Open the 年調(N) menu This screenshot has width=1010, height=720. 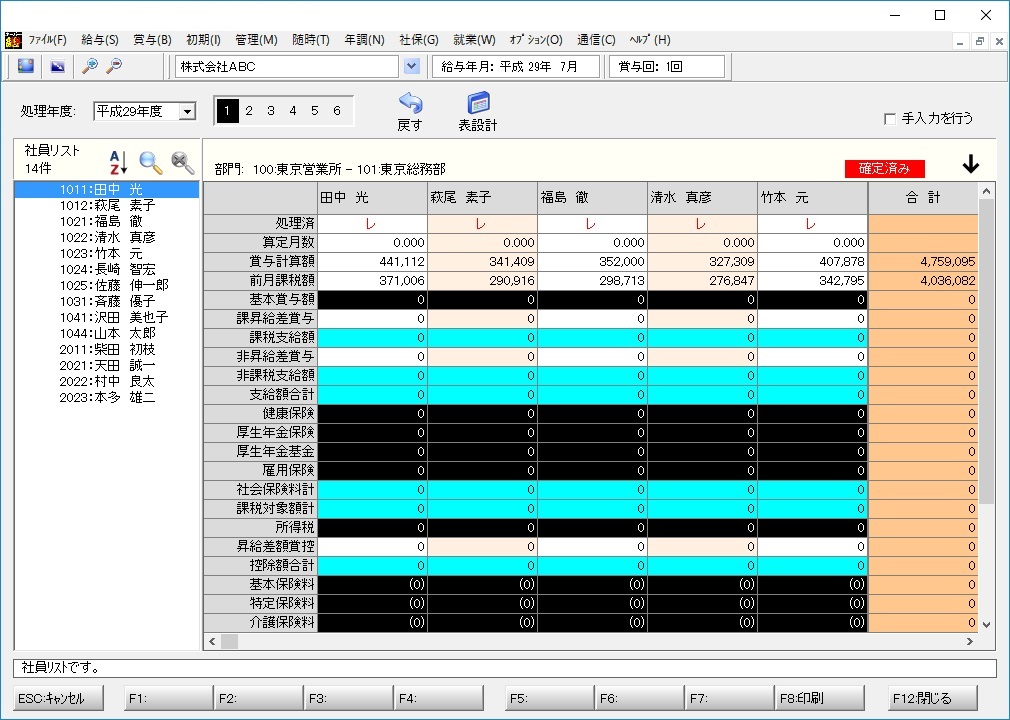pos(364,40)
